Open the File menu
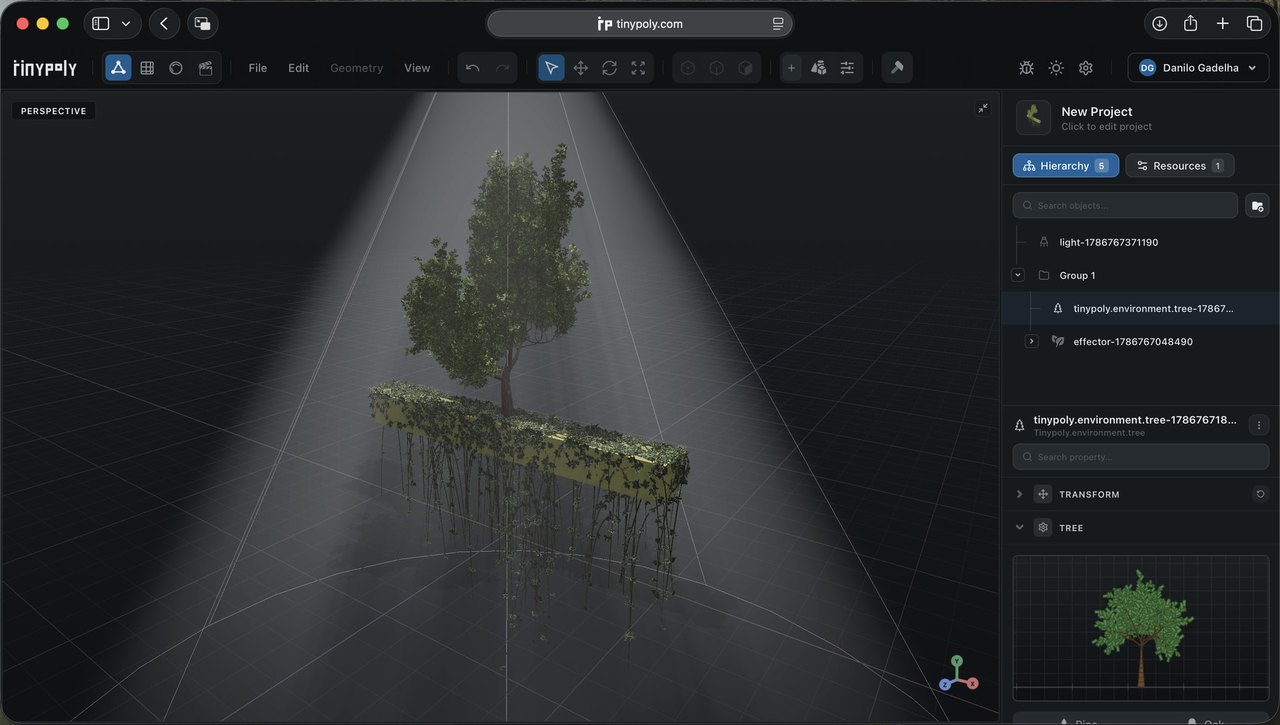1280x725 pixels. point(258,68)
